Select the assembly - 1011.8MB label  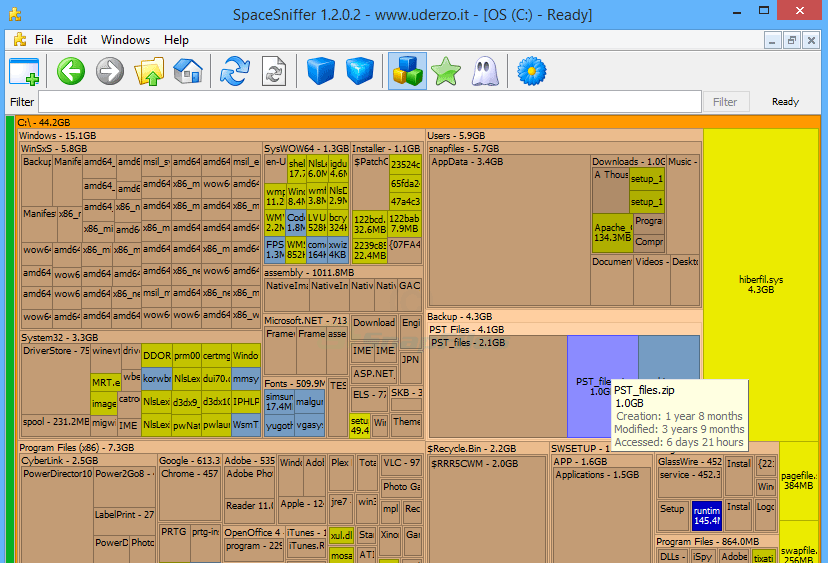pyautogui.click(x=309, y=273)
